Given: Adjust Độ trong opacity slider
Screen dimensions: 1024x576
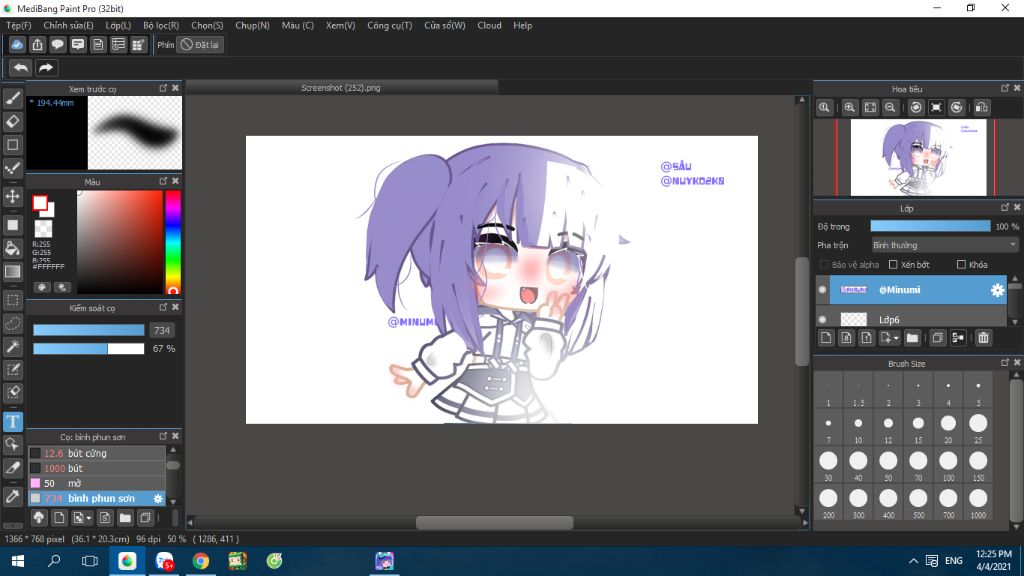Looking at the screenshot, I should pos(930,226).
